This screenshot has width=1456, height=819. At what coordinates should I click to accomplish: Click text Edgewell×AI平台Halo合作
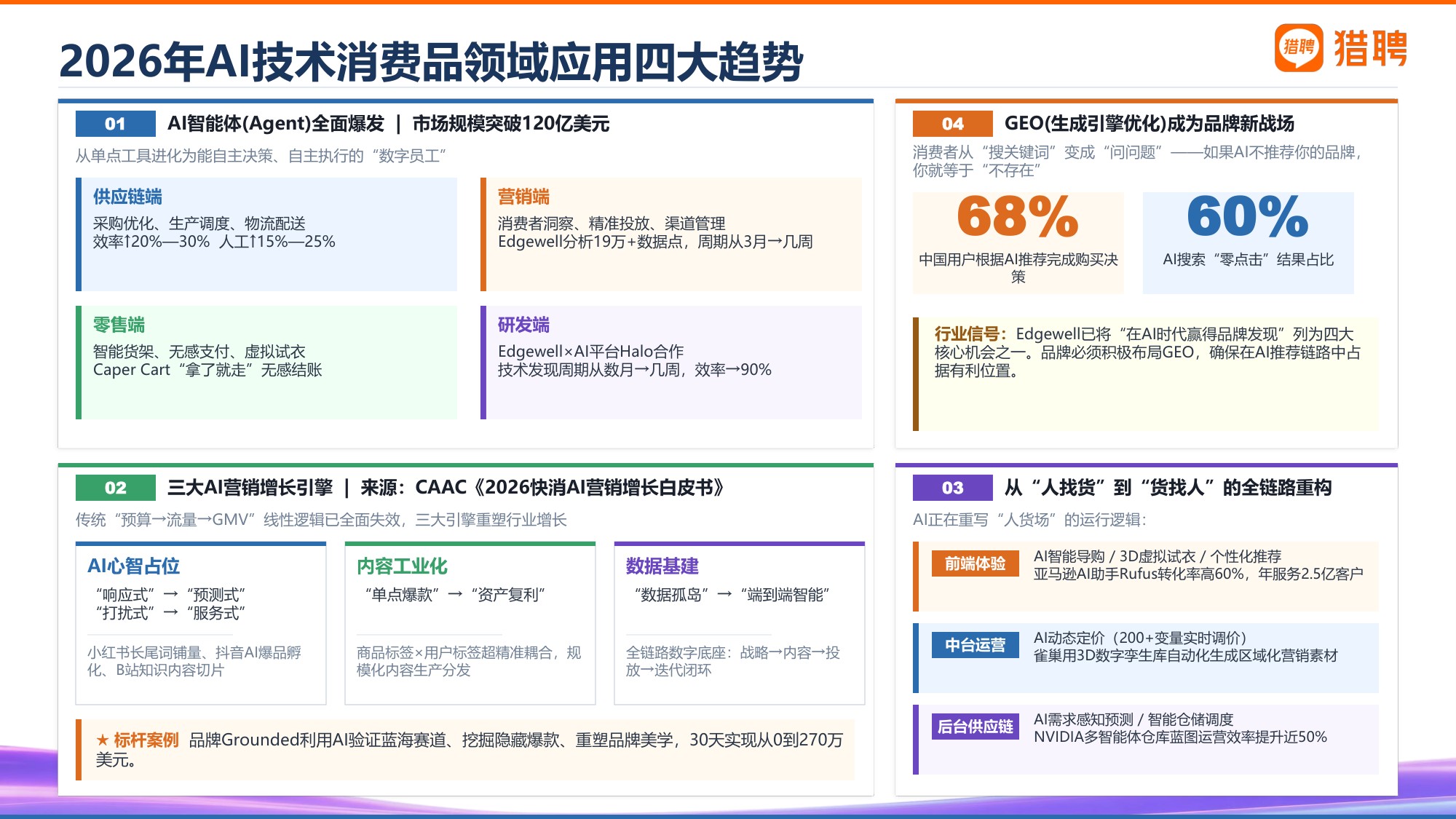coord(590,352)
